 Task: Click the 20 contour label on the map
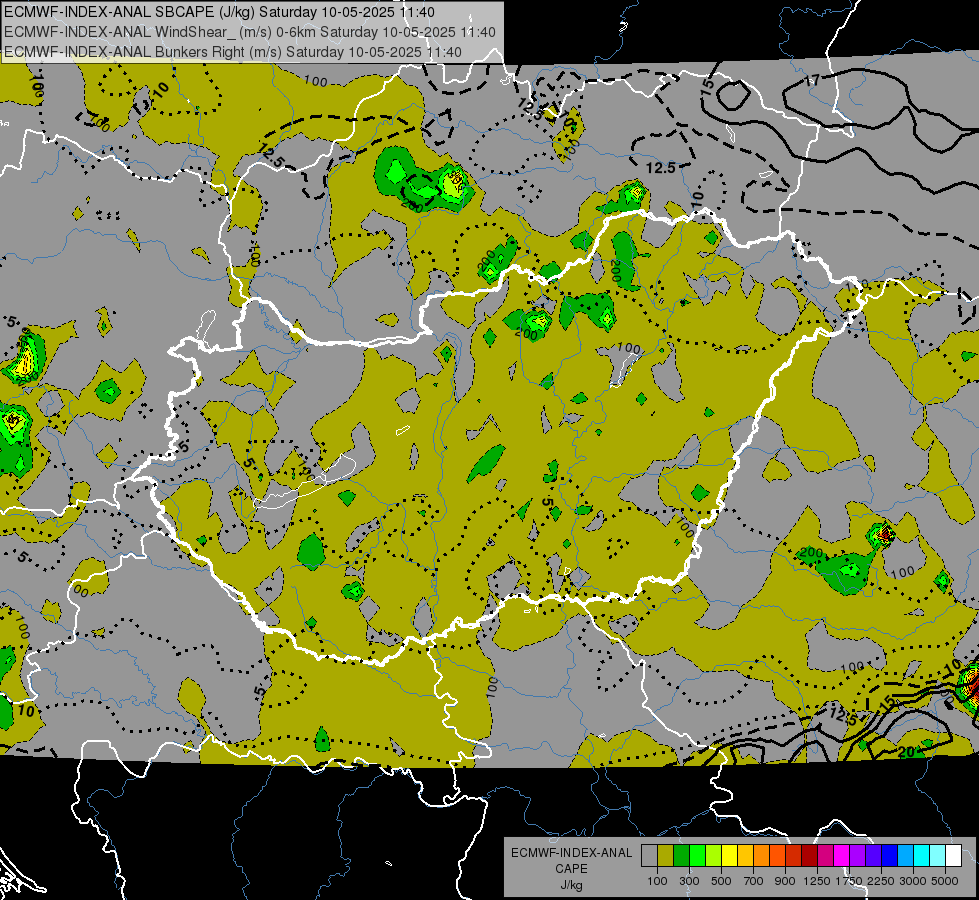(907, 753)
